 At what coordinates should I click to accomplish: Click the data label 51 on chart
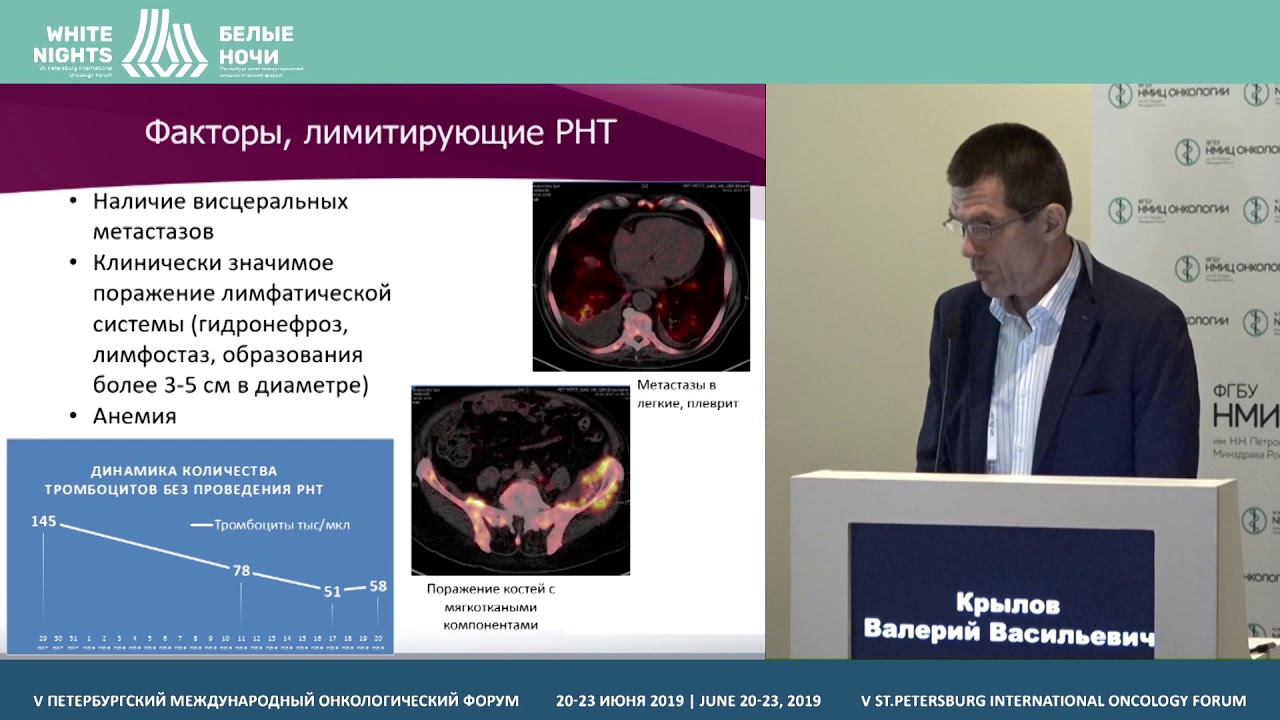[x=333, y=591]
